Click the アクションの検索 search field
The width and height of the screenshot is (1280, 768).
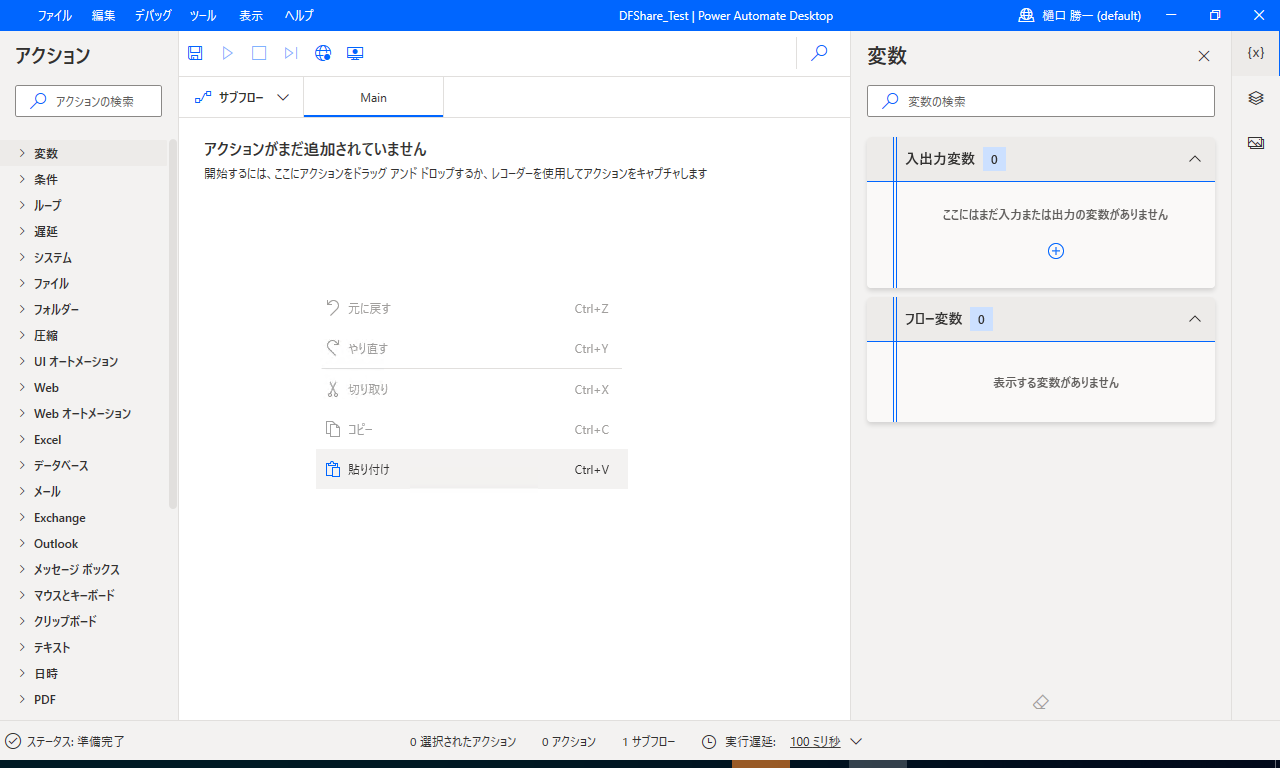[89, 101]
